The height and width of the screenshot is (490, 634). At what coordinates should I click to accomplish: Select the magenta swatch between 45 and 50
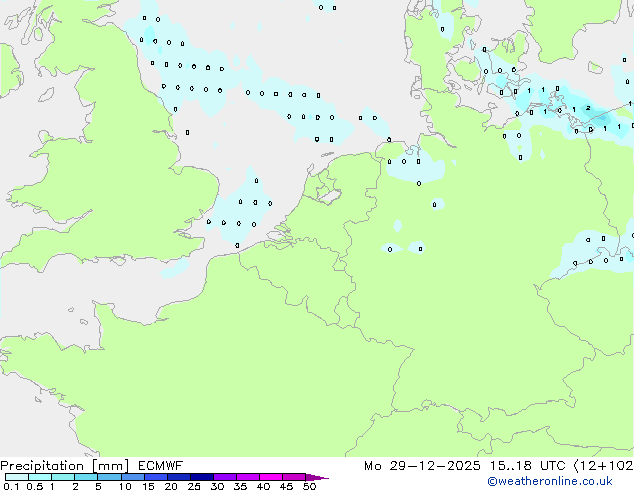[296, 477]
